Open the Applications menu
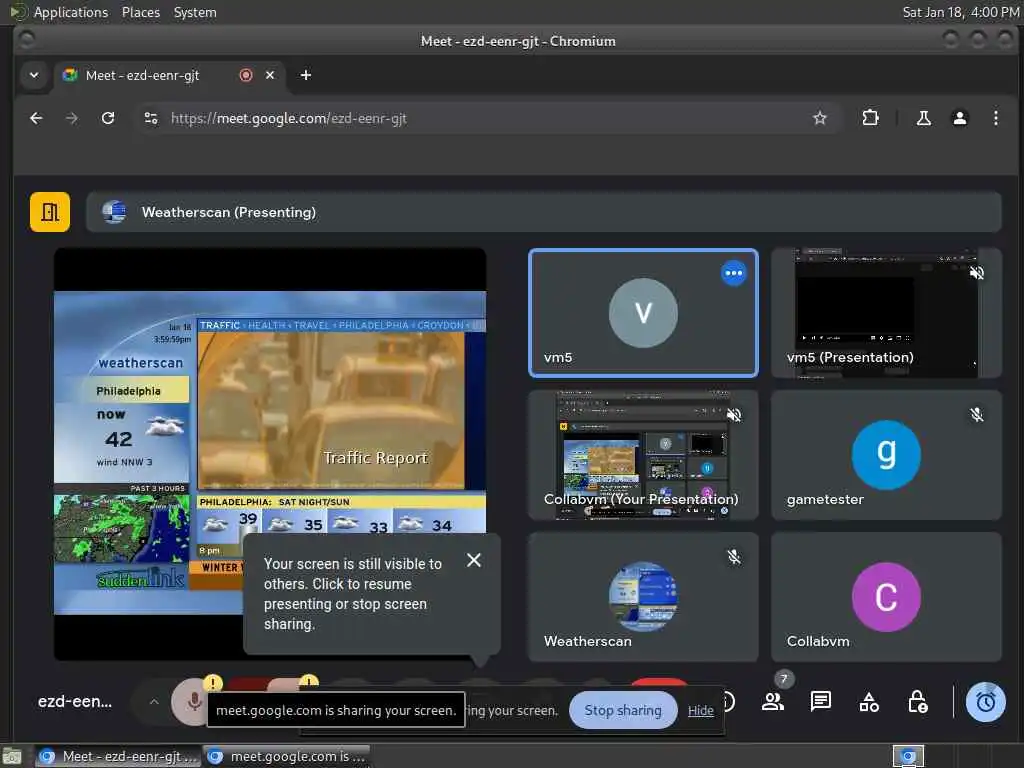Image resolution: width=1024 pixels, height=768 pixels. pos(70,12)
